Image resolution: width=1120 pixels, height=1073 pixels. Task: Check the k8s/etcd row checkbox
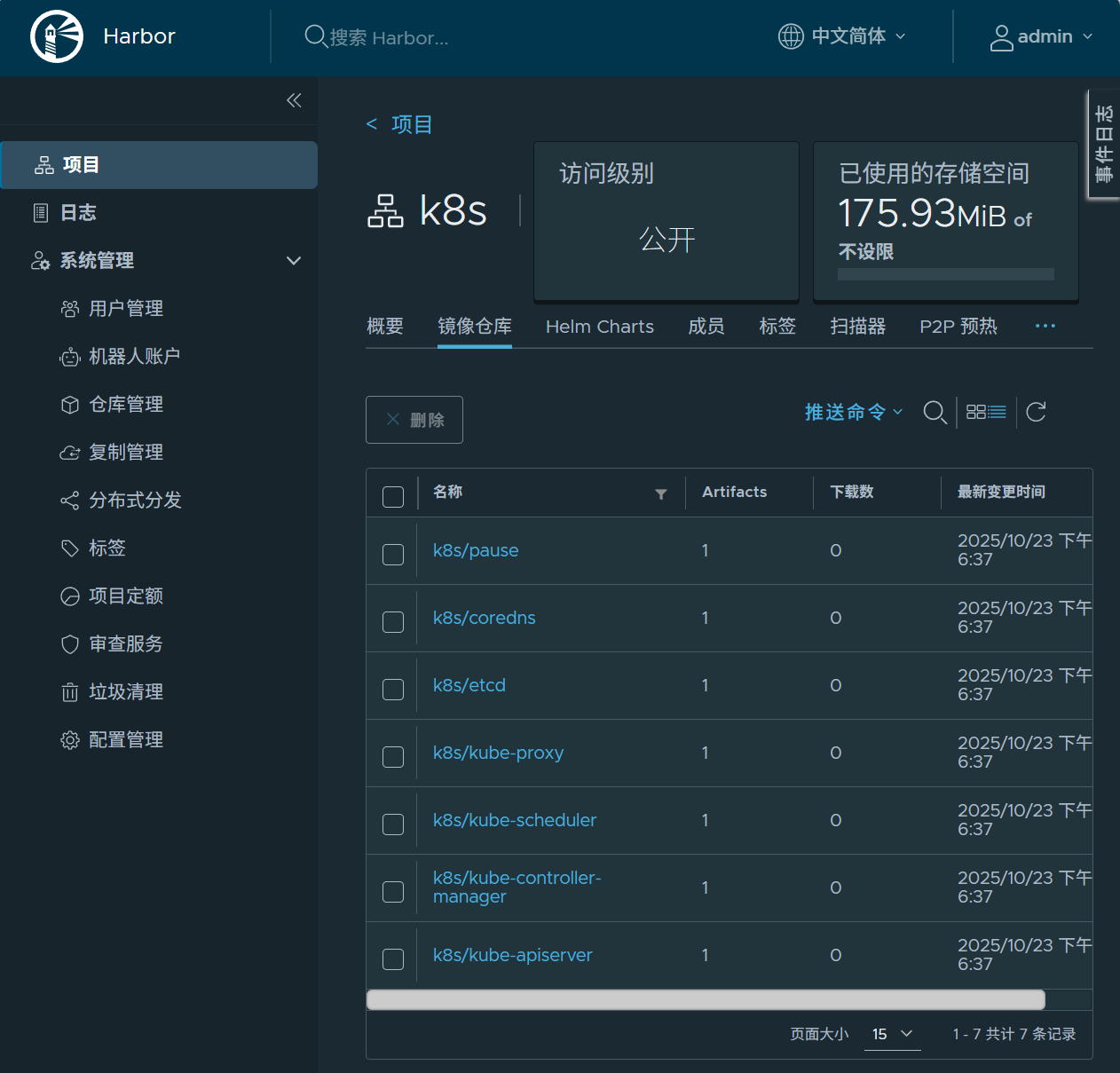click(x=393, y=690)
